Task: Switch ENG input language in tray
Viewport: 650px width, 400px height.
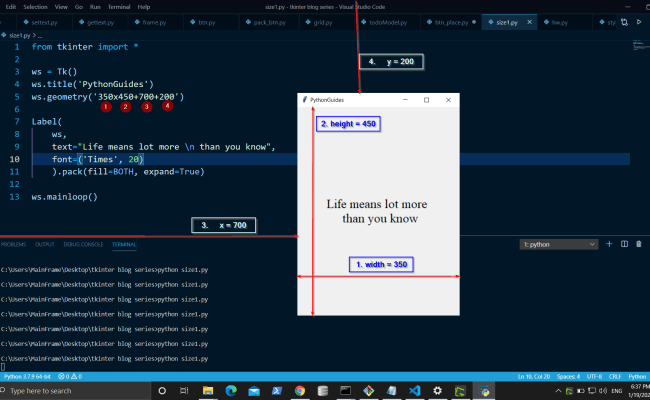Action: tap(617, 391)
